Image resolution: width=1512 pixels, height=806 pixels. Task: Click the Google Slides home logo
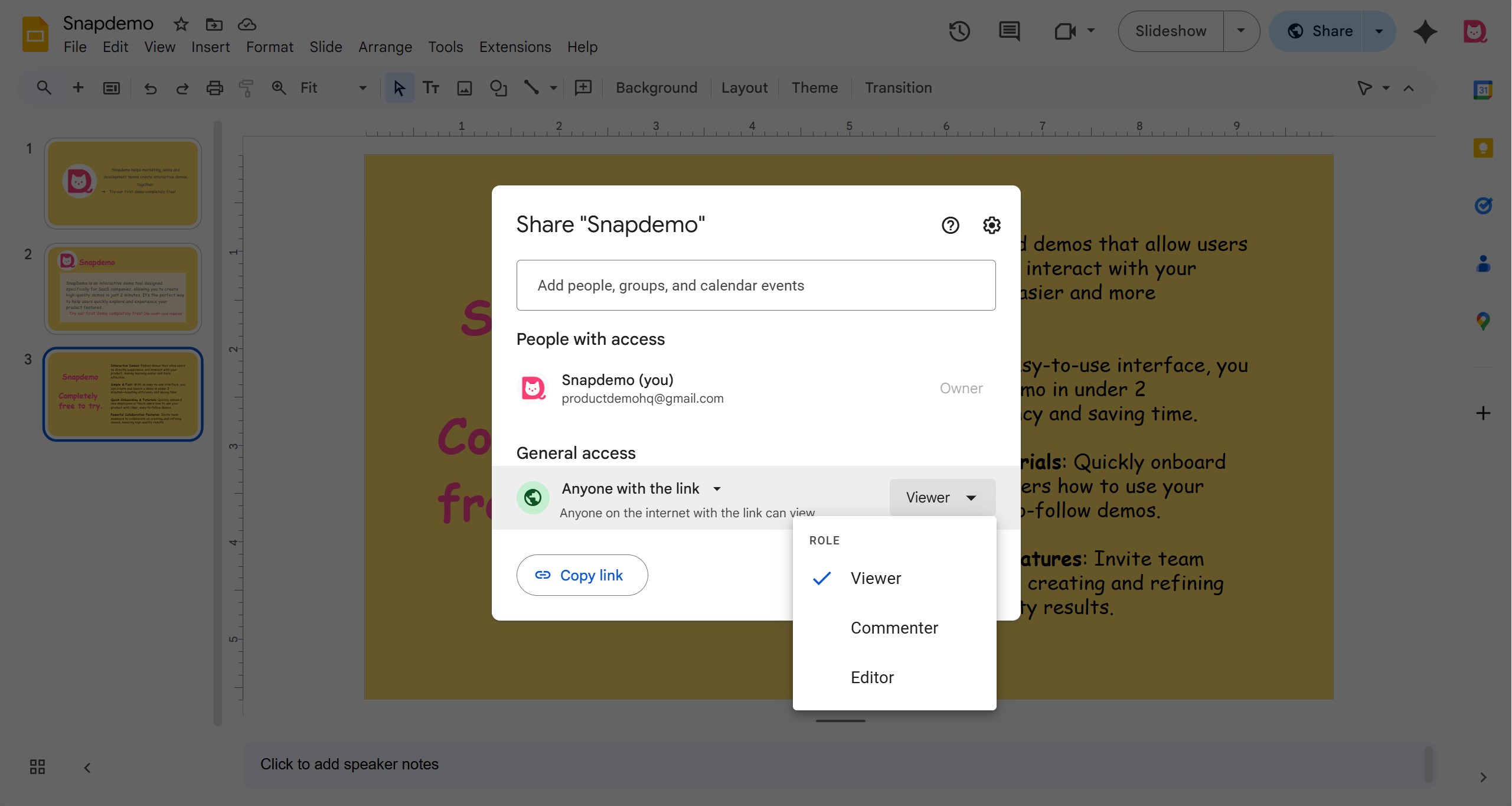point(35,34)
